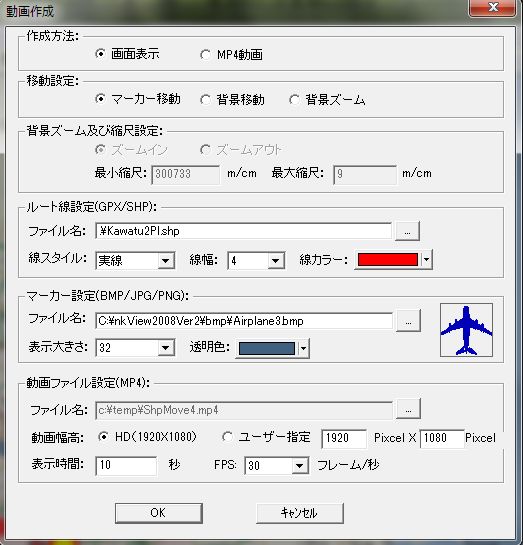This screenshot has width=523, height=545.
Task: Click the browse button for route shapefile
Action: (407, 231)
